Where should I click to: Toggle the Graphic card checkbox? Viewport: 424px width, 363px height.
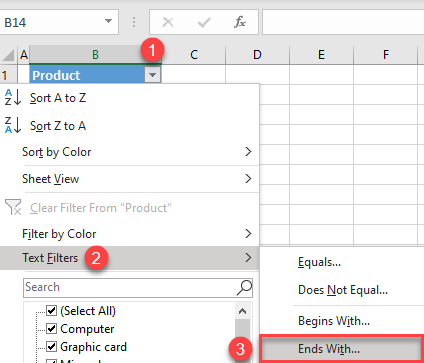coord(51,347)
